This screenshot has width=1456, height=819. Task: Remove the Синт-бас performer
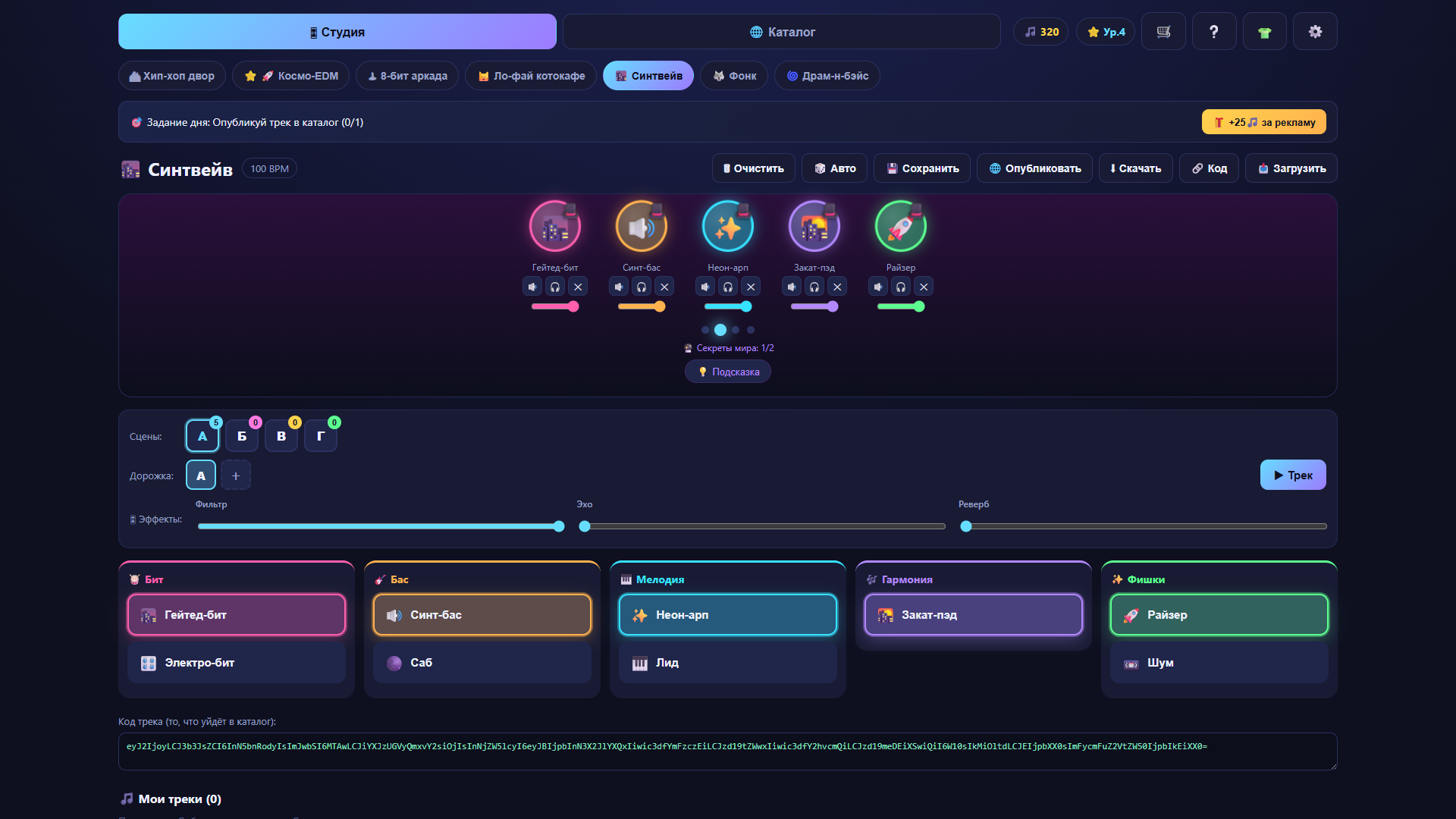[x=664, y=287]
